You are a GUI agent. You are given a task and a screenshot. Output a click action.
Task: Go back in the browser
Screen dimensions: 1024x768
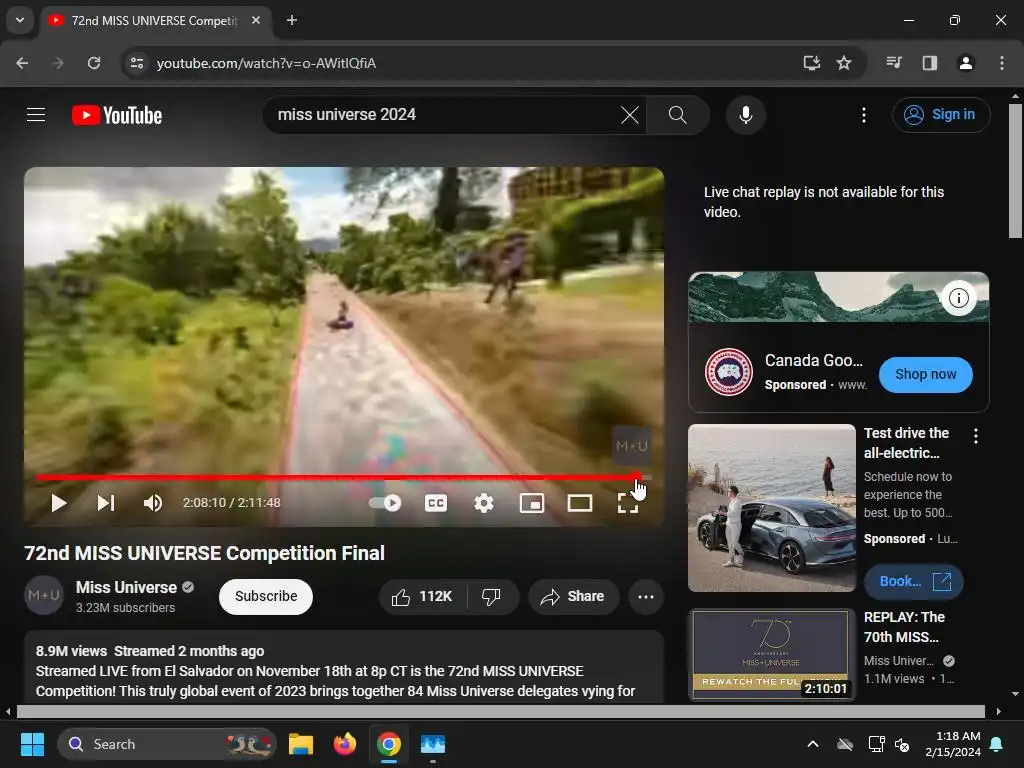click(x=22, y=63)
